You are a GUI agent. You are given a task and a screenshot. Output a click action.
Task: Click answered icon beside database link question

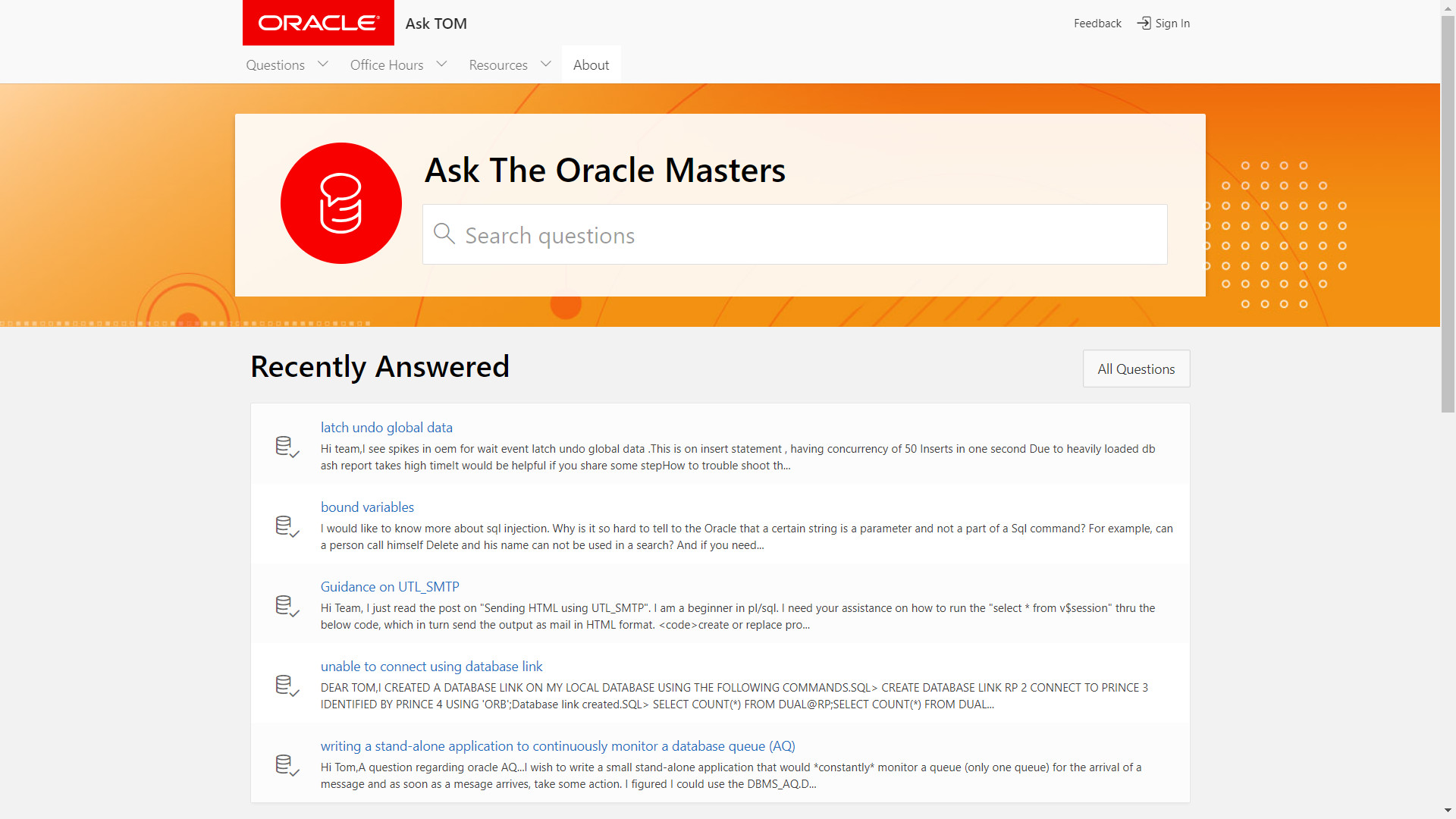pyautogui.click(x=287, y=686)
